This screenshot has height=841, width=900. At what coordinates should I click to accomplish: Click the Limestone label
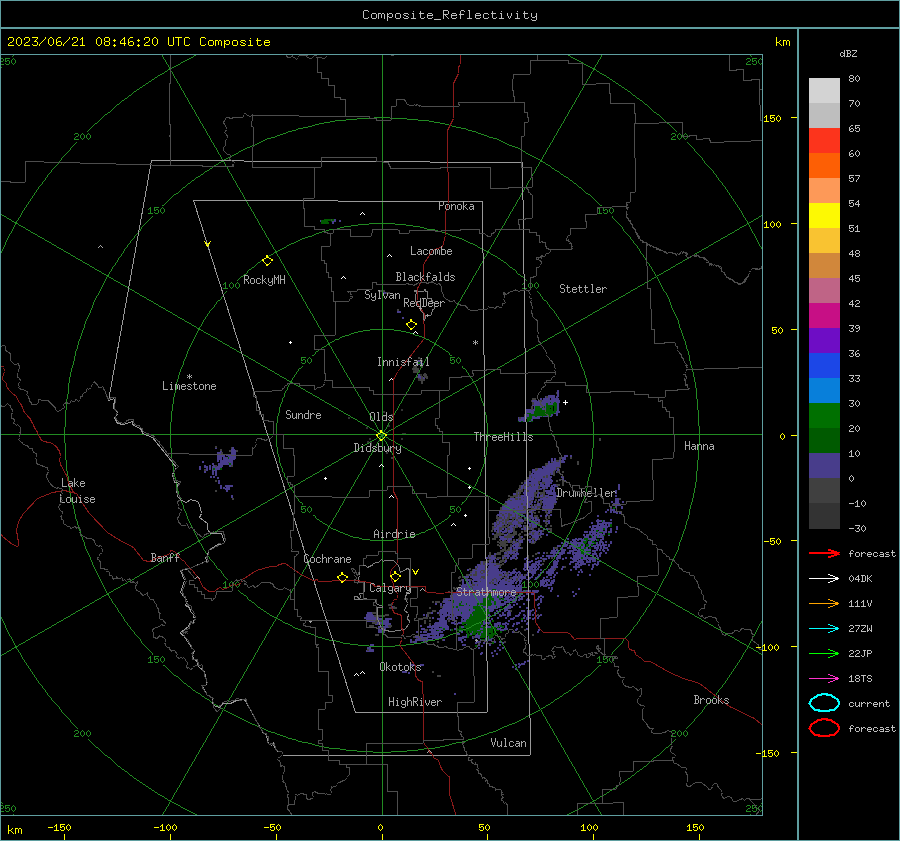[189, 386]
